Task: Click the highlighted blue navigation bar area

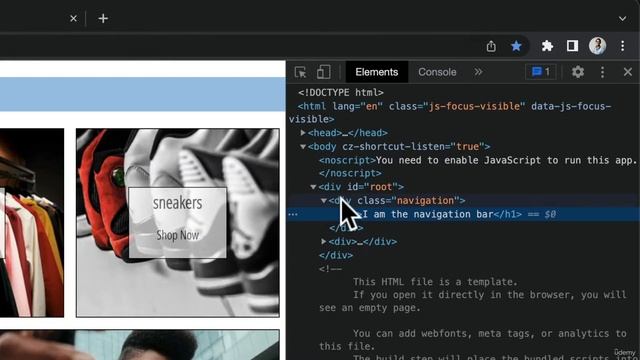Action: point(142,94)
